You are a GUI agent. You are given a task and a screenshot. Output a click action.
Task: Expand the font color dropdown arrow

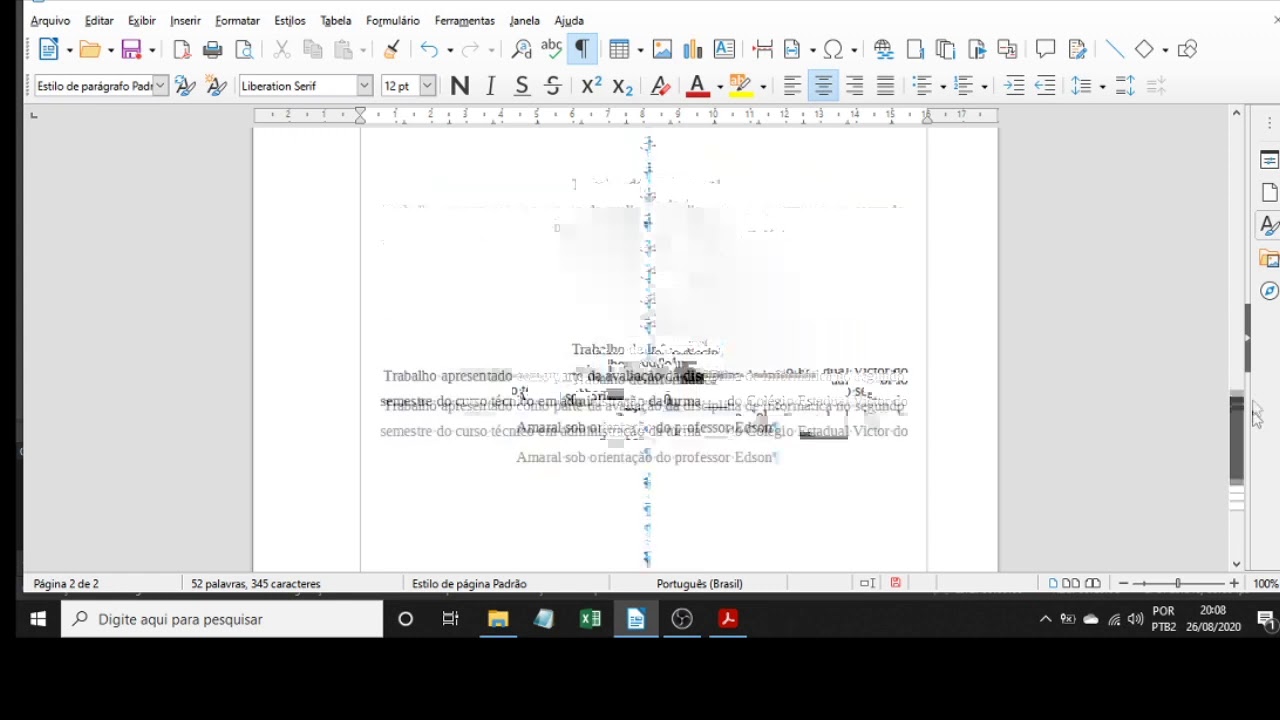719,87
